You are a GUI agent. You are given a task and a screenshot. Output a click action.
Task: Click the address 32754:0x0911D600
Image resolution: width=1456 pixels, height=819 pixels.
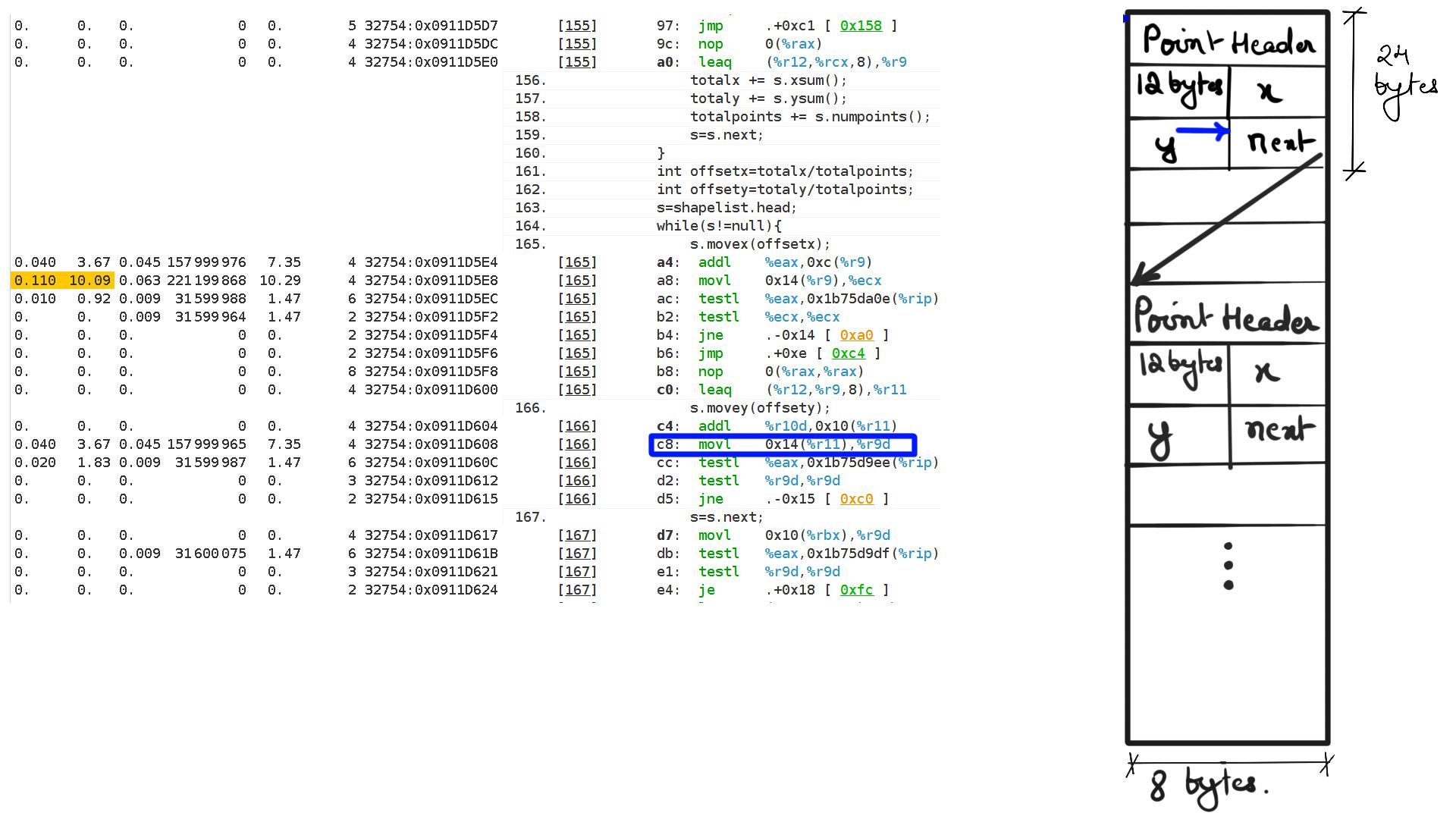click(431, 390)
